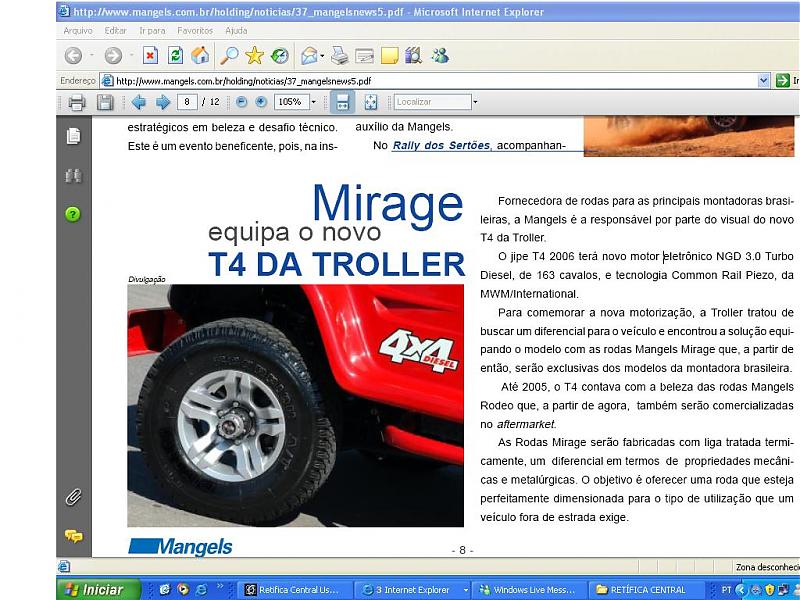This screenshot has width=800, height=600.
Task: Zoom out the PDF with minus button
Action: point(241,102)
